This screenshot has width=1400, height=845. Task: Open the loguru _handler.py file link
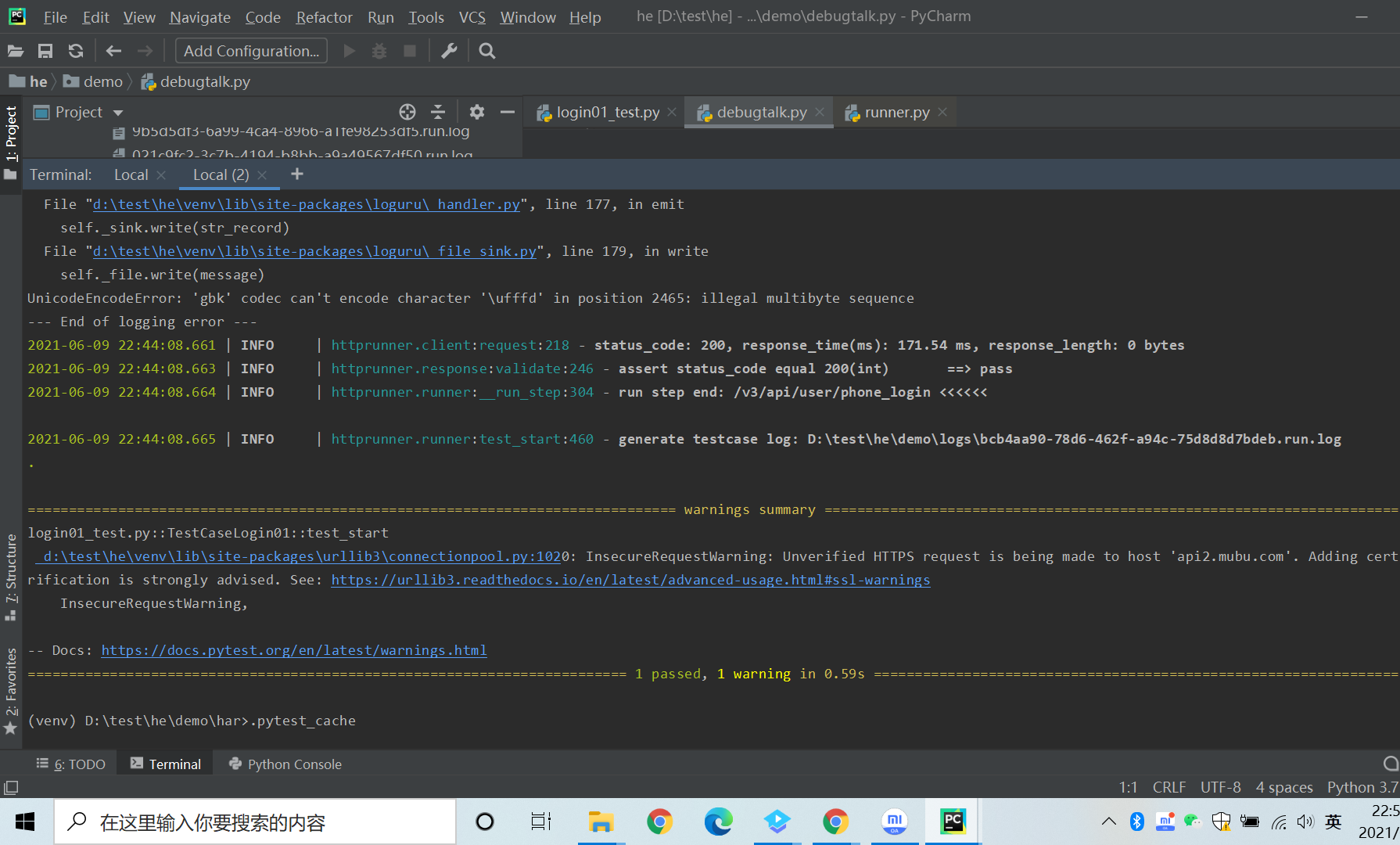[307, 204]
